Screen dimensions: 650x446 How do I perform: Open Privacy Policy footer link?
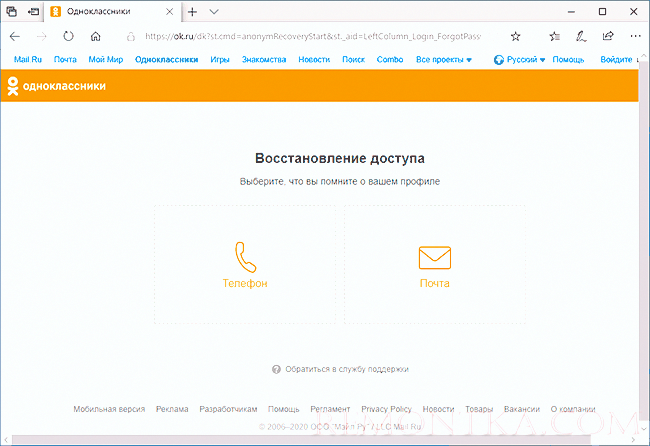[386, 409]
